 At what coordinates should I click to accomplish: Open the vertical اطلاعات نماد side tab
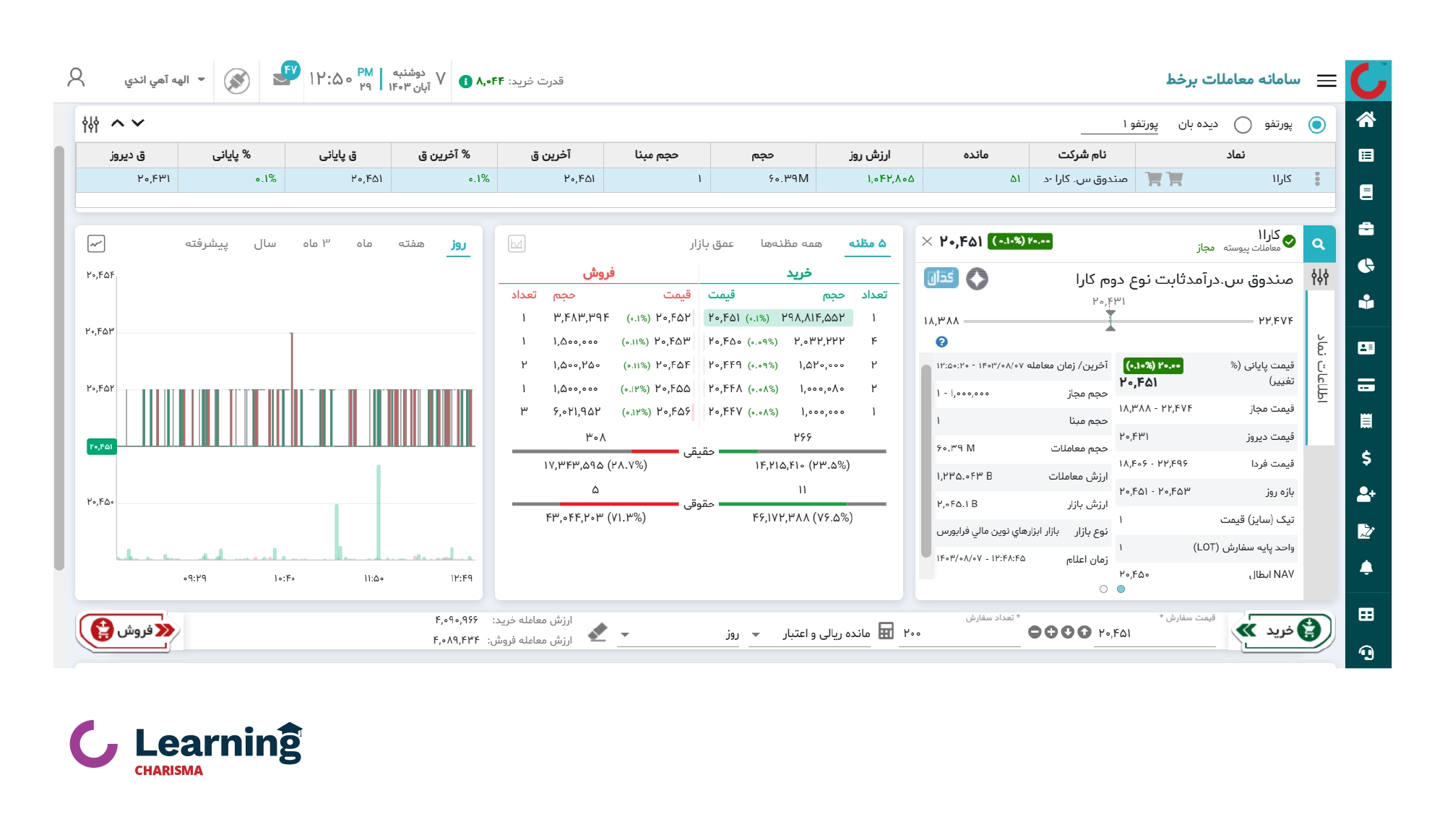pos(1321,368)
